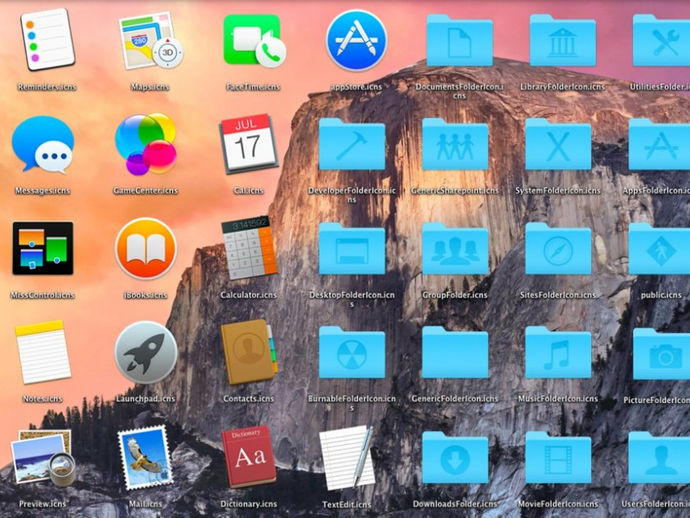
Task: Click the AppsFolderIcon folder icon
Action: click(x=659, y=144)
